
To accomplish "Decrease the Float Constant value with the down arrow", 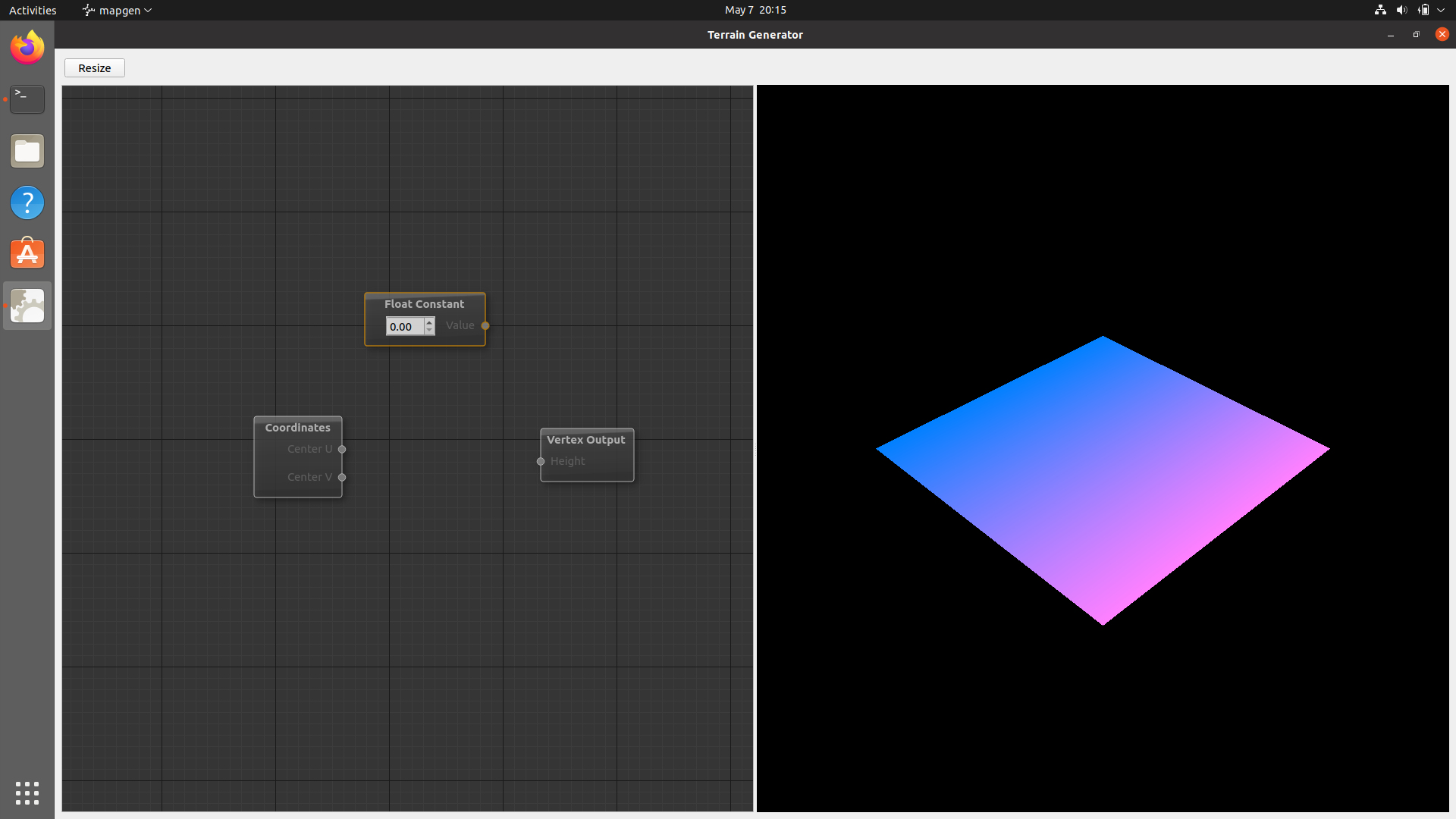I will click(429, 331).
